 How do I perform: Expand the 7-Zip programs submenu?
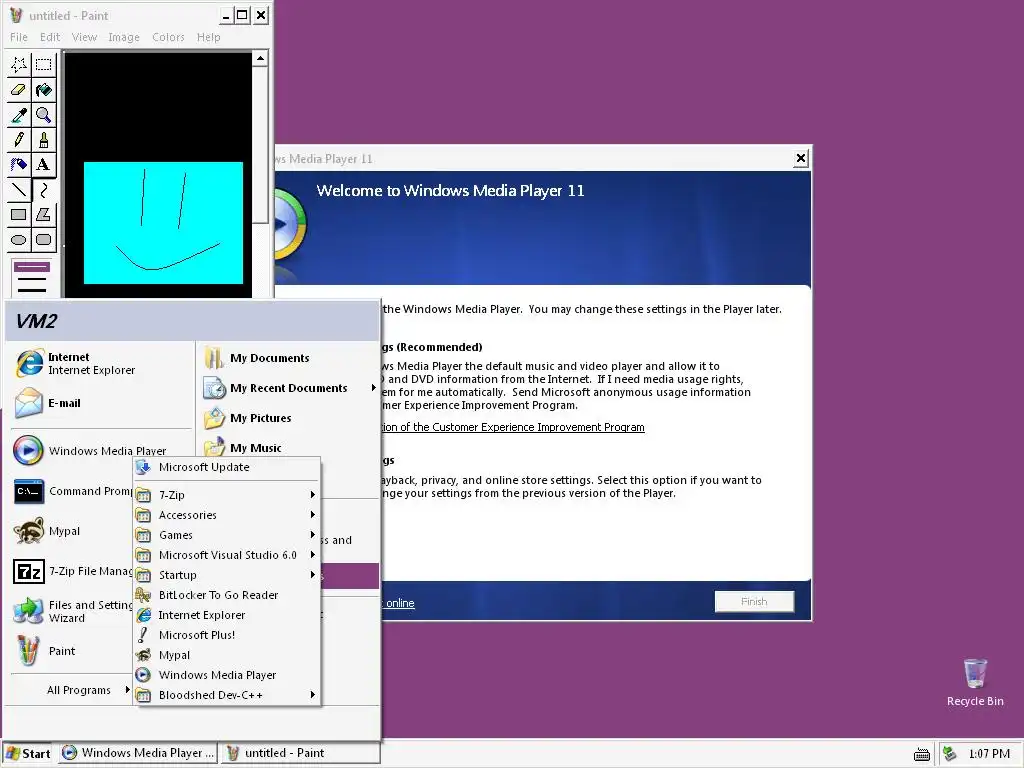click(x=227, y=495)
